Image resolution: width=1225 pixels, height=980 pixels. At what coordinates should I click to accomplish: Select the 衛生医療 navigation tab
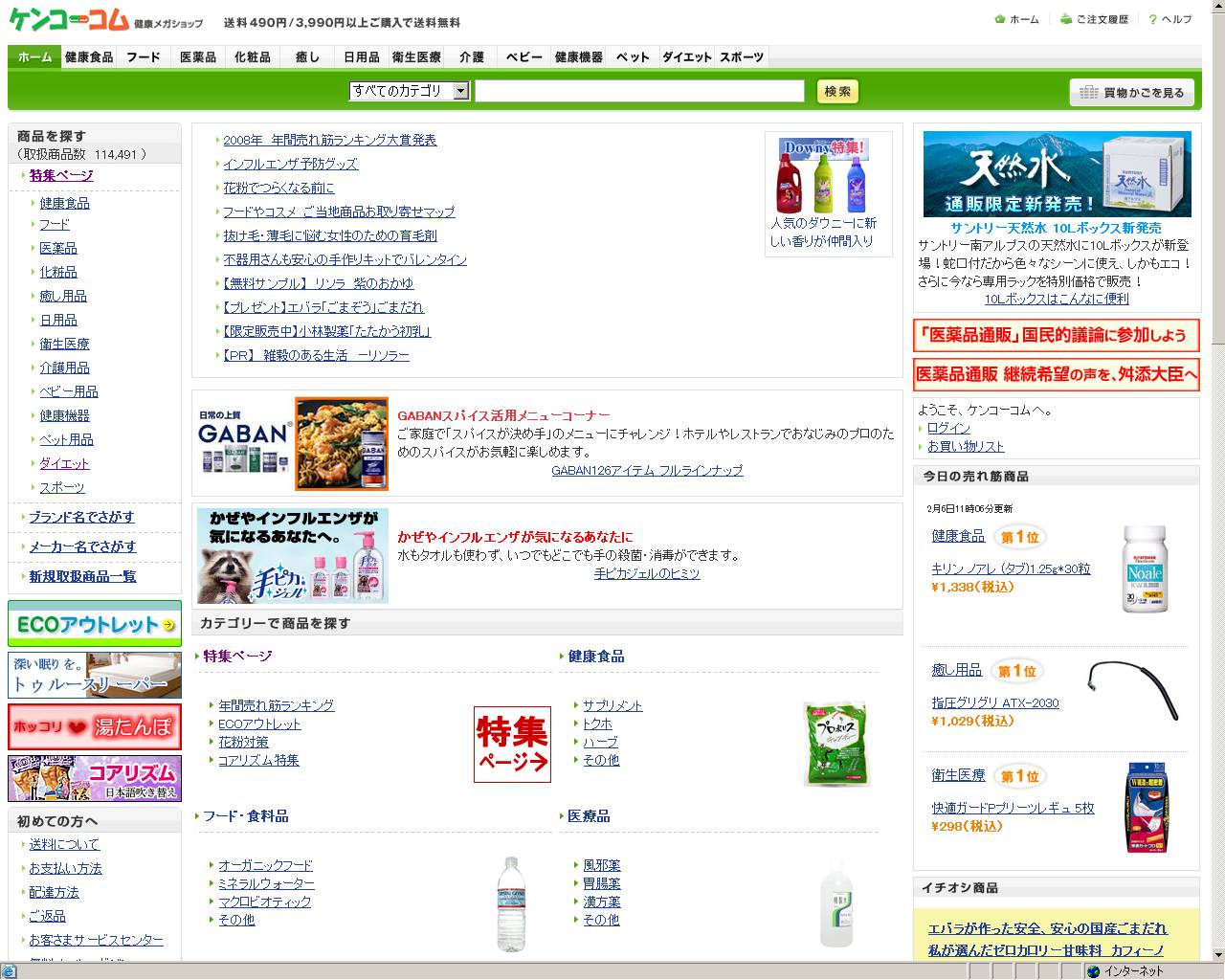pyautogui.click(x=416, y=57)
